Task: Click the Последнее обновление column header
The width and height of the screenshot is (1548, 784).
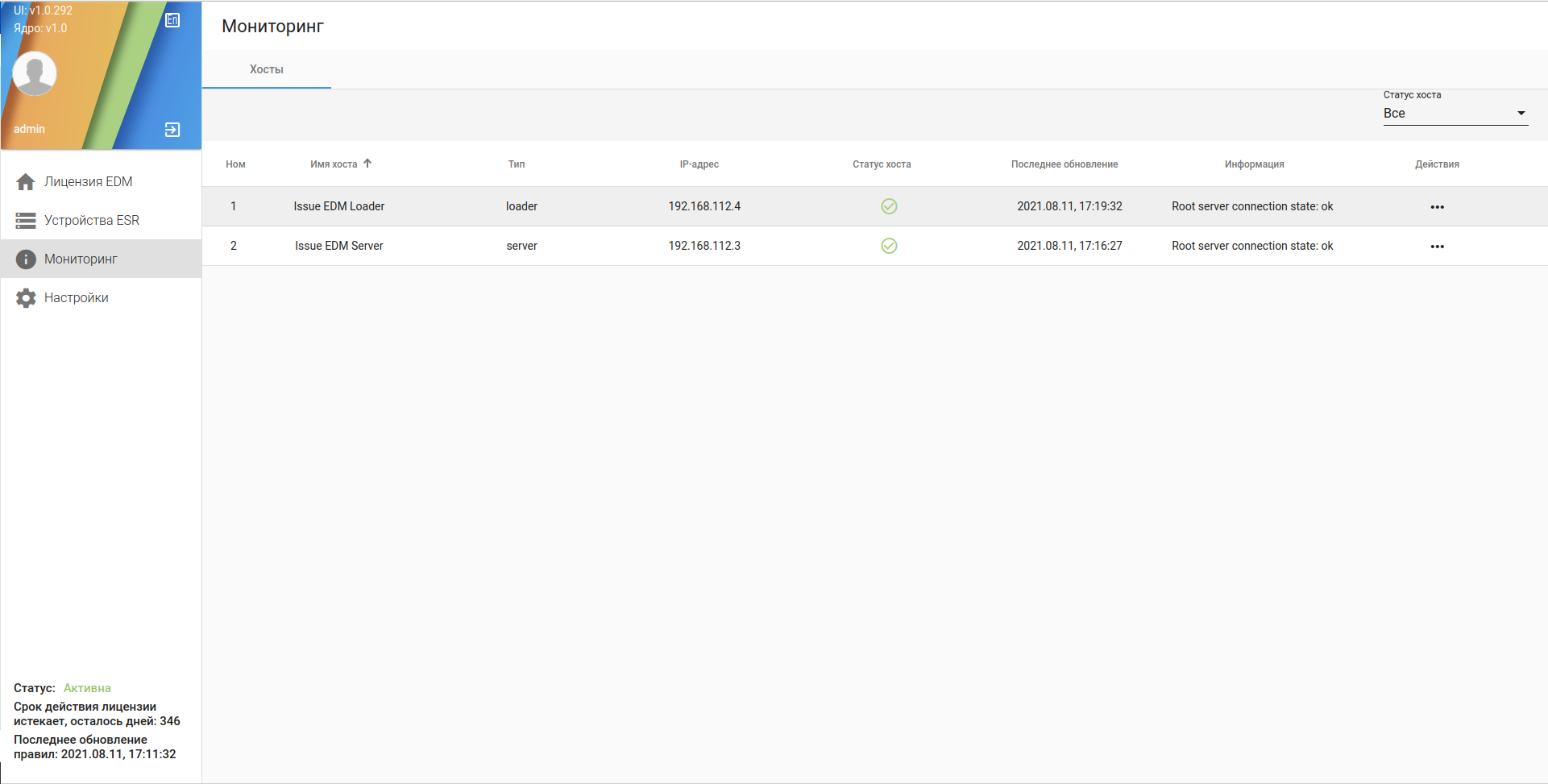Action: coord(1064,164)
